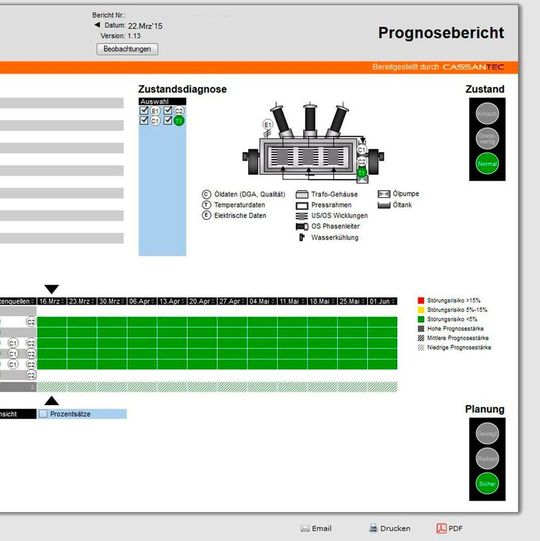Click the Niedrige Prognosestärke legend swatch
The height and width of the screenshot is (541, 540).
[421, 347]
